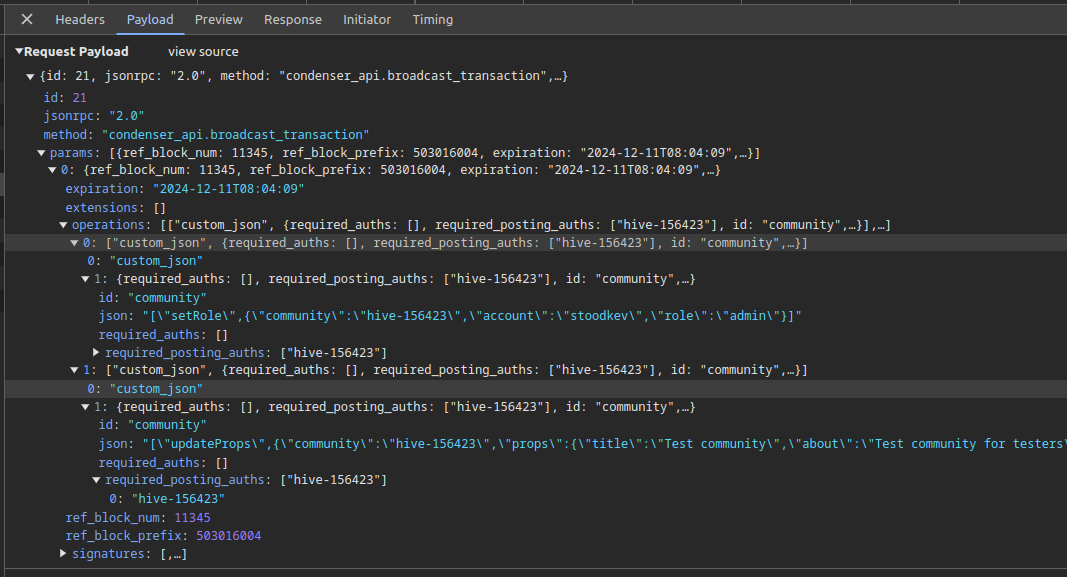Collapse the params array node
This screenshot has width=1067, height=577.
pos(41,153)
